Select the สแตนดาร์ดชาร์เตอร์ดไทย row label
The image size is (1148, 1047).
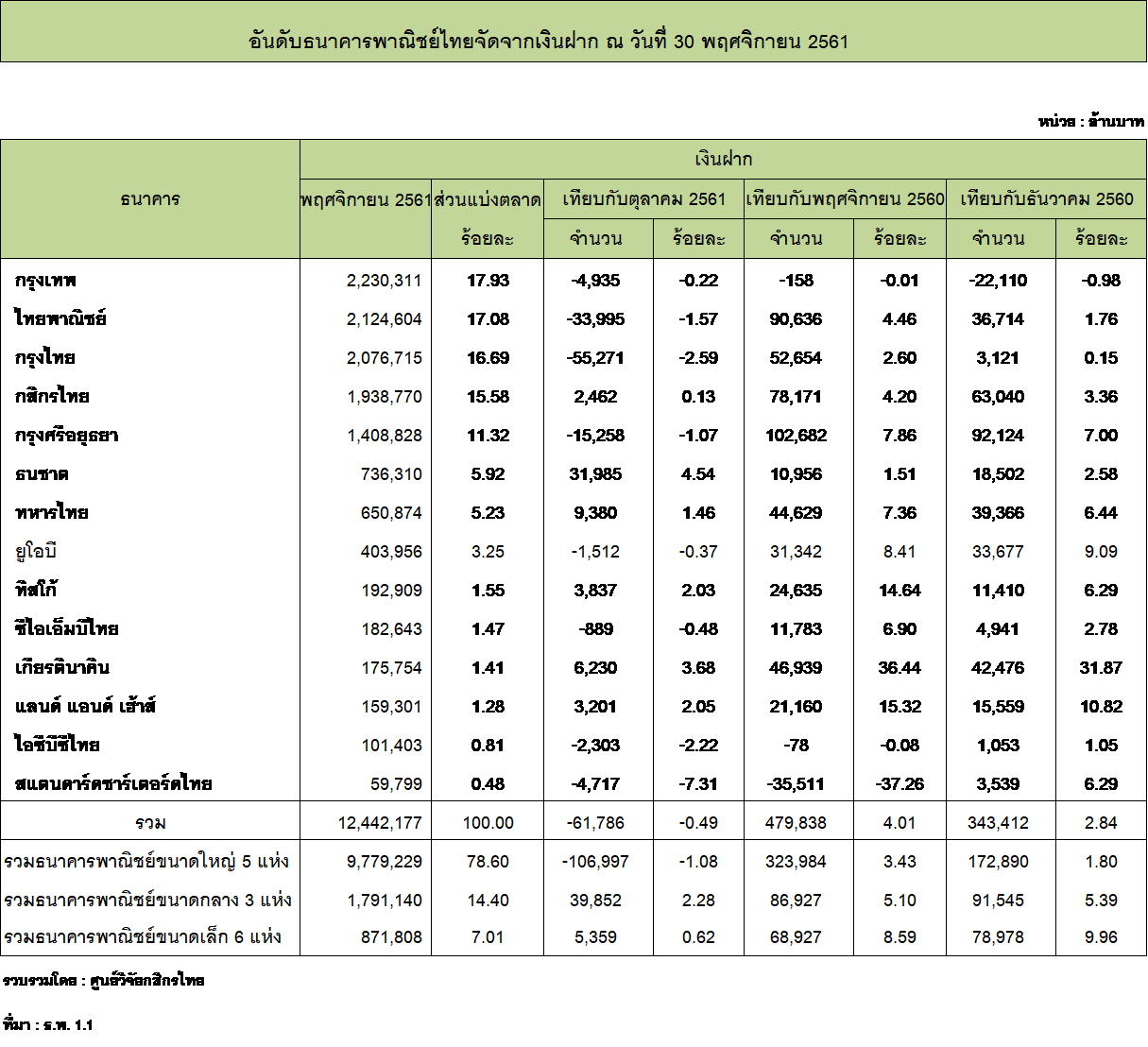pyautogui.click(x=113, y=784)
